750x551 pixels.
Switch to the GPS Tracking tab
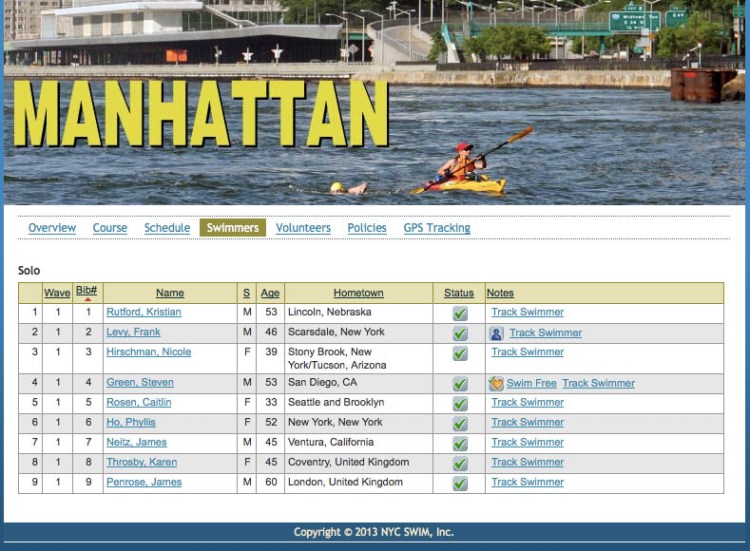436,228
